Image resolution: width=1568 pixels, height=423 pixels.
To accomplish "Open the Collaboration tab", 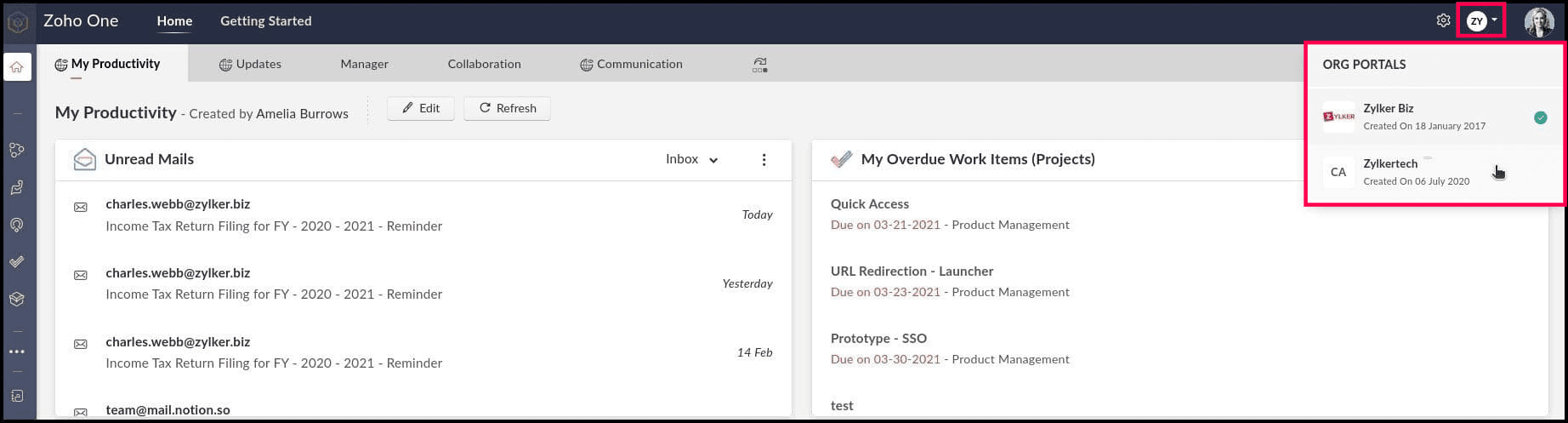I will tap(484, 64).
